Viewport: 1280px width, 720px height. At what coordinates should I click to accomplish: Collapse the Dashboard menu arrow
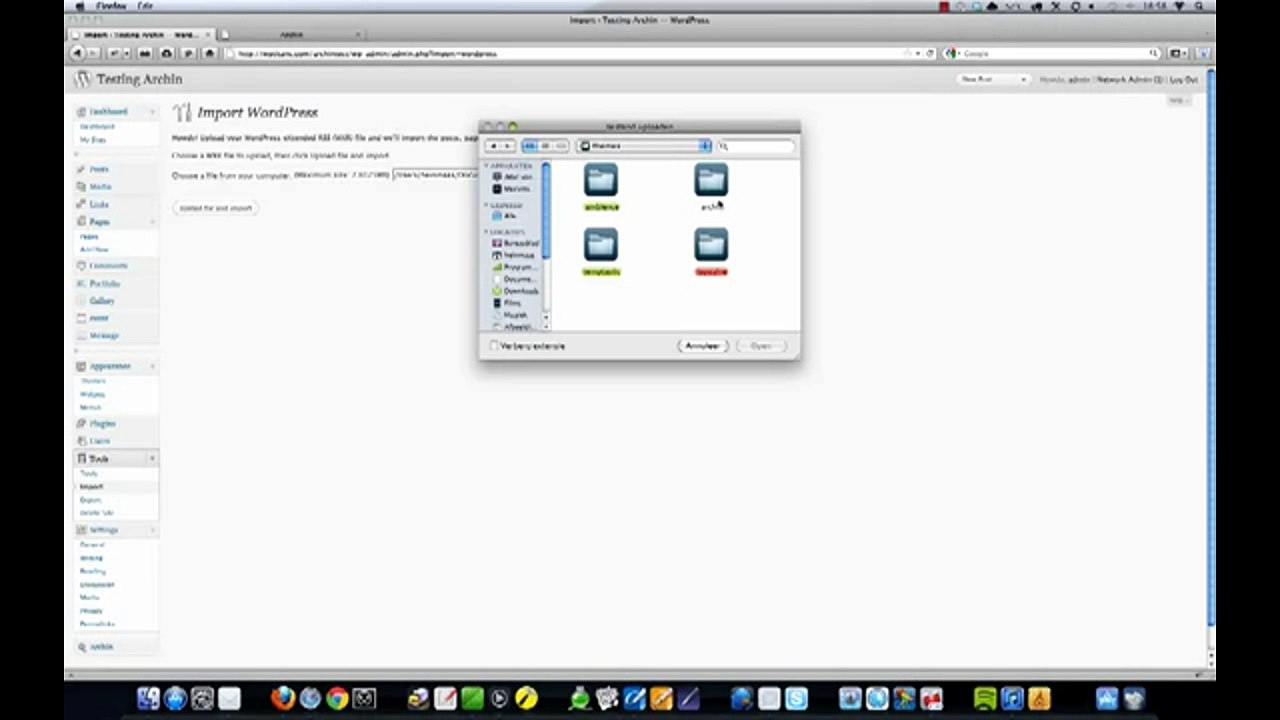(x=152, y=111)
